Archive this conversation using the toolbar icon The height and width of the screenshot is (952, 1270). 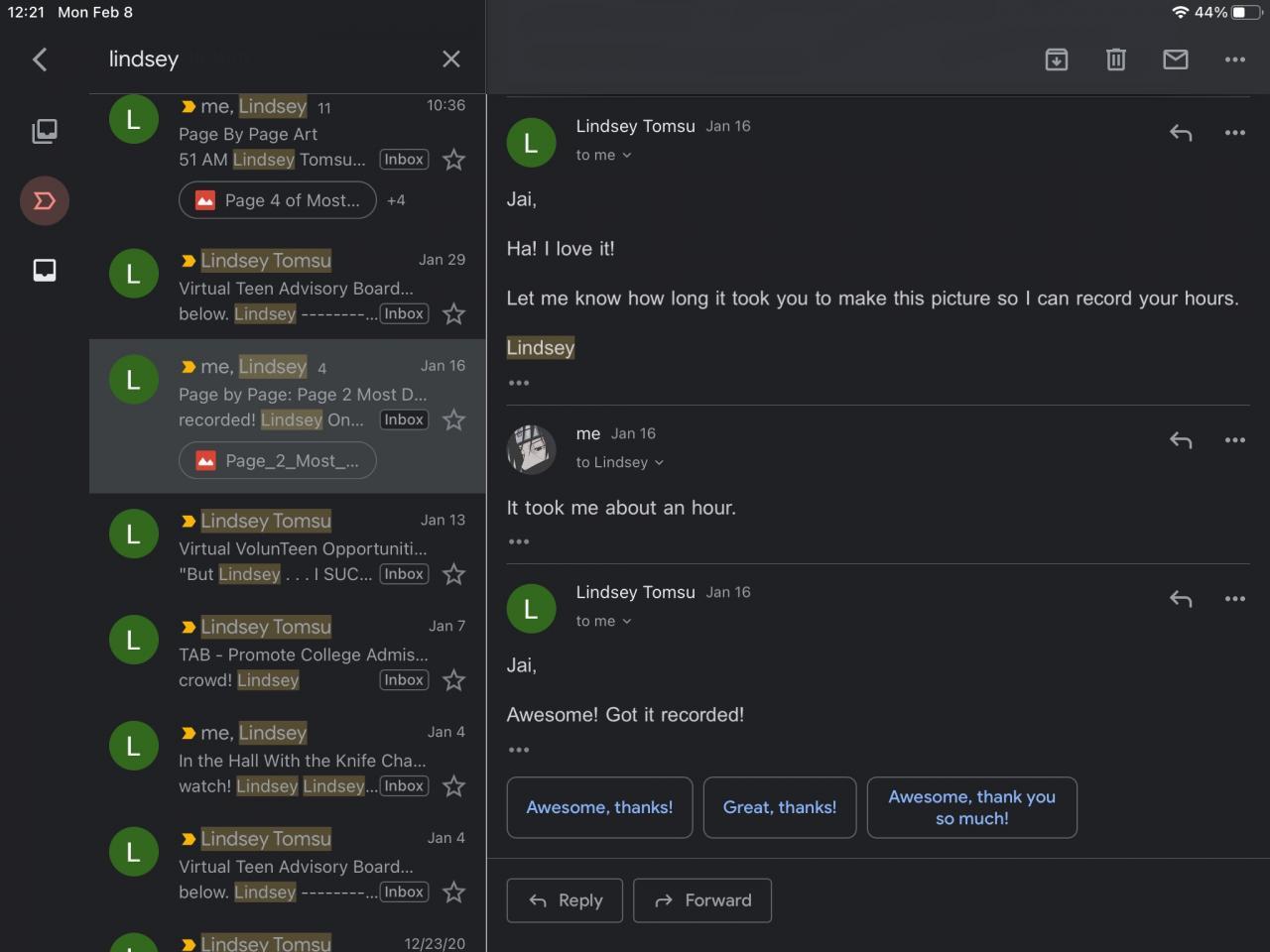[x=1057, y=59]
